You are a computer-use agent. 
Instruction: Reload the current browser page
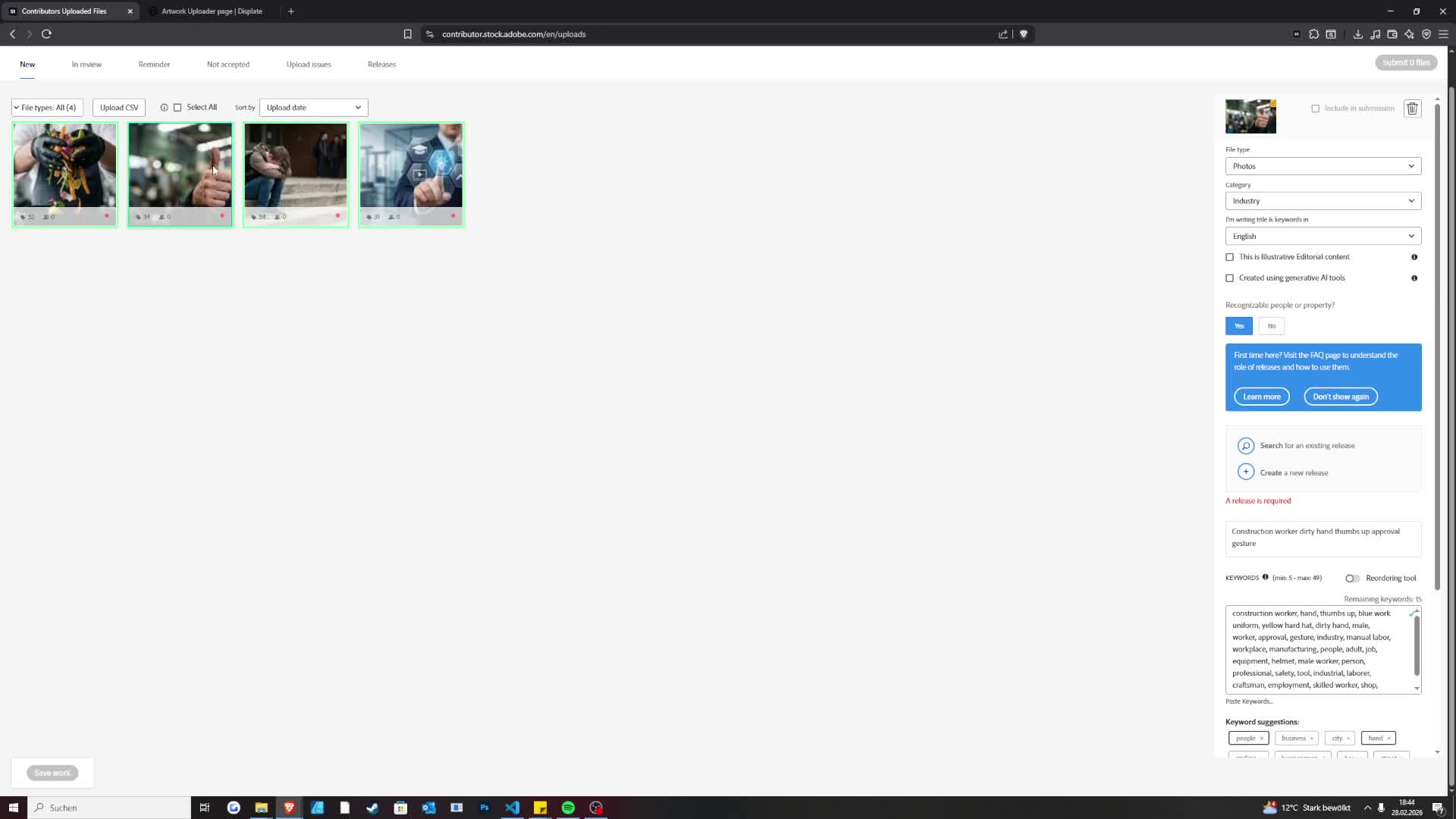pyautogui.click(x=46, y=34)
